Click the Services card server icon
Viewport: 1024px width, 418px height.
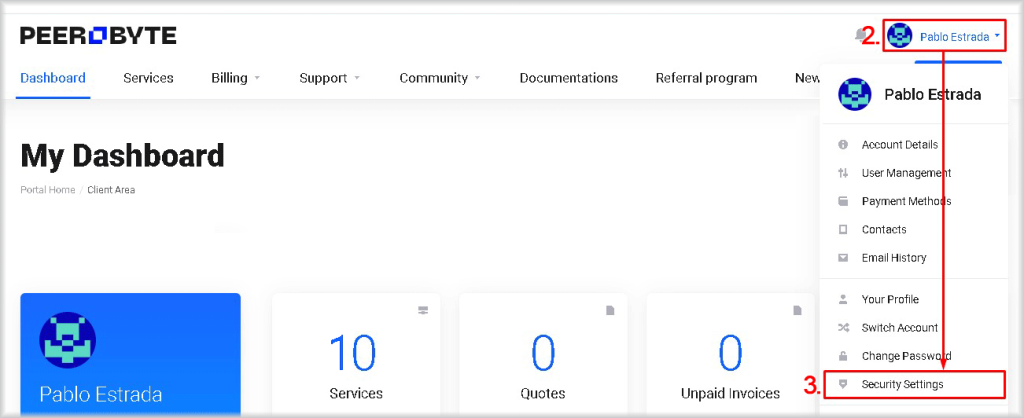[x=423, y=310]
